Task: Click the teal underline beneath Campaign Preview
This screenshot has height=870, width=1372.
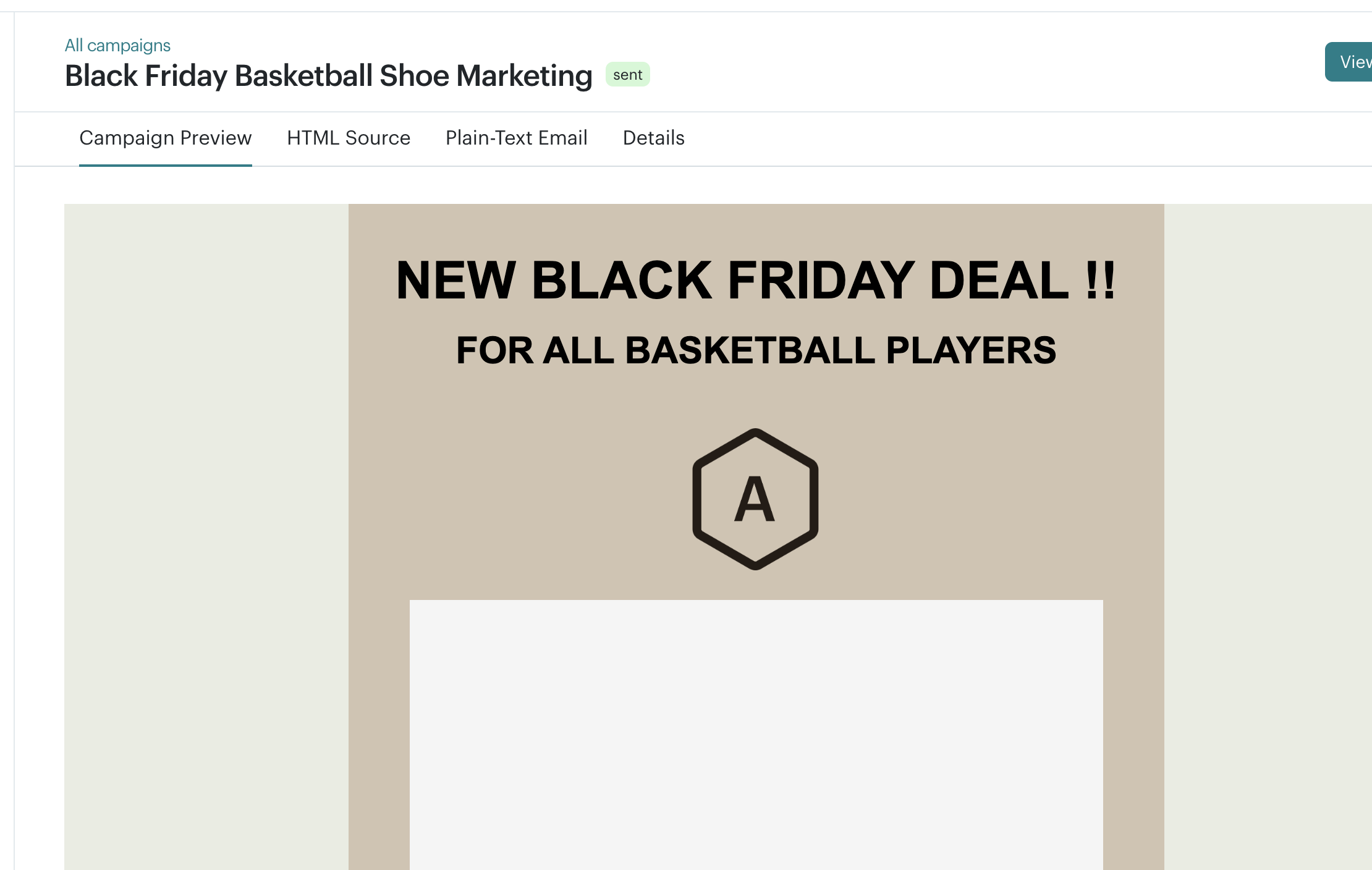Action: [x=166, y=165]
